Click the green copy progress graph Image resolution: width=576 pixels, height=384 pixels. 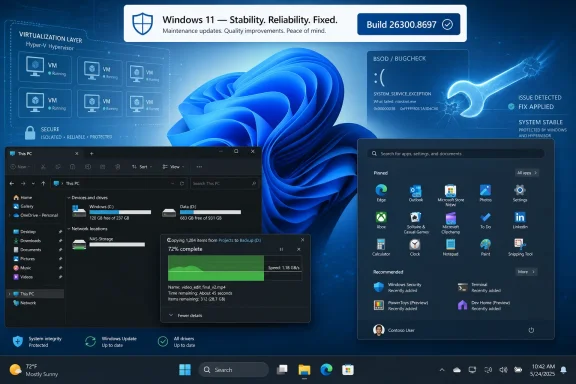pyautogui.click(x=235, y=268)
